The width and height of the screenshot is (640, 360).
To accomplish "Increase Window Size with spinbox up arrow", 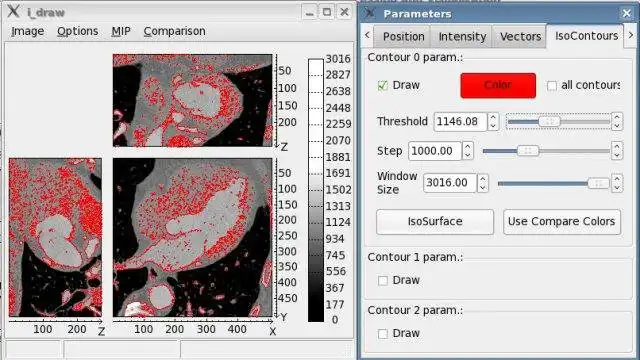I will pyautogui.click(x=483, y=178).
